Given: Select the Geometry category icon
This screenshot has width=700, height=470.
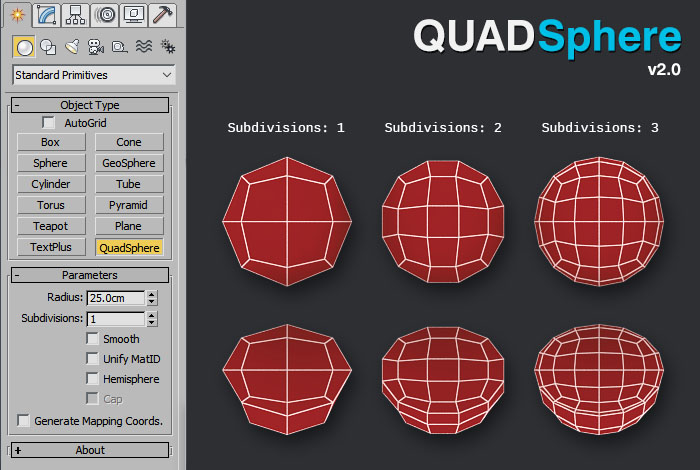Looking at the screenshot, I should click(x=24, y=46).
